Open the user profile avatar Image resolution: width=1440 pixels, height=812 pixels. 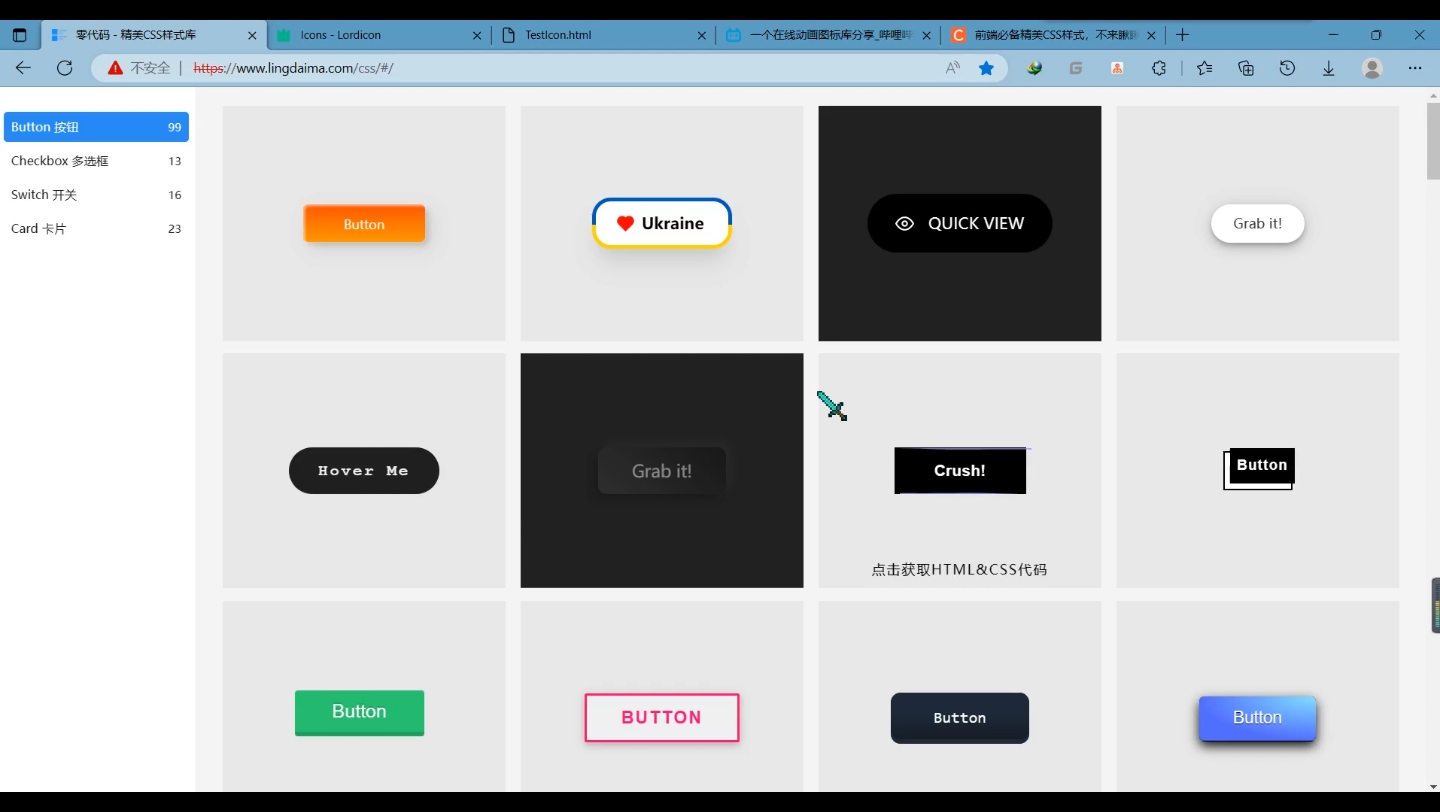(1373, 68)
